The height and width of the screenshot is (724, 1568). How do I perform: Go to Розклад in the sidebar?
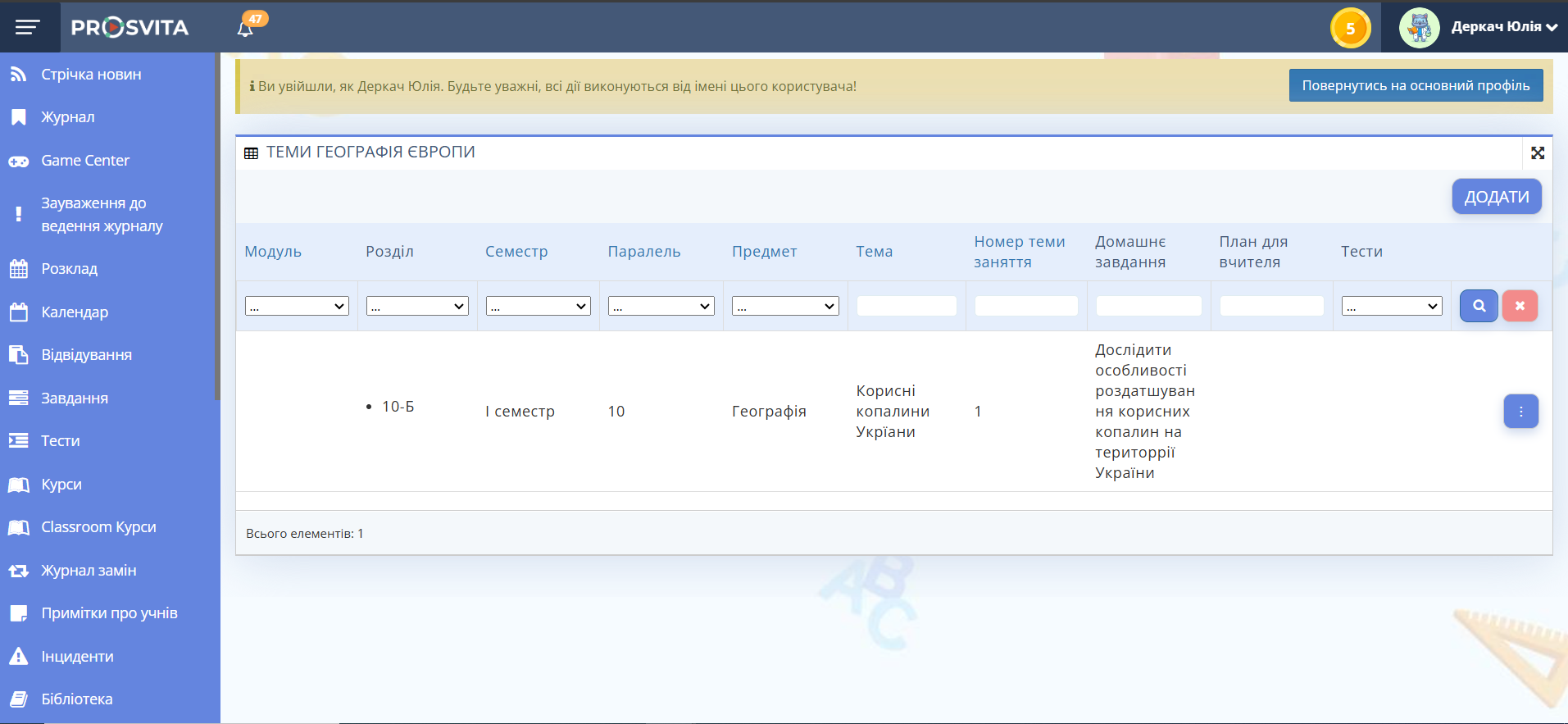(70, 269)
